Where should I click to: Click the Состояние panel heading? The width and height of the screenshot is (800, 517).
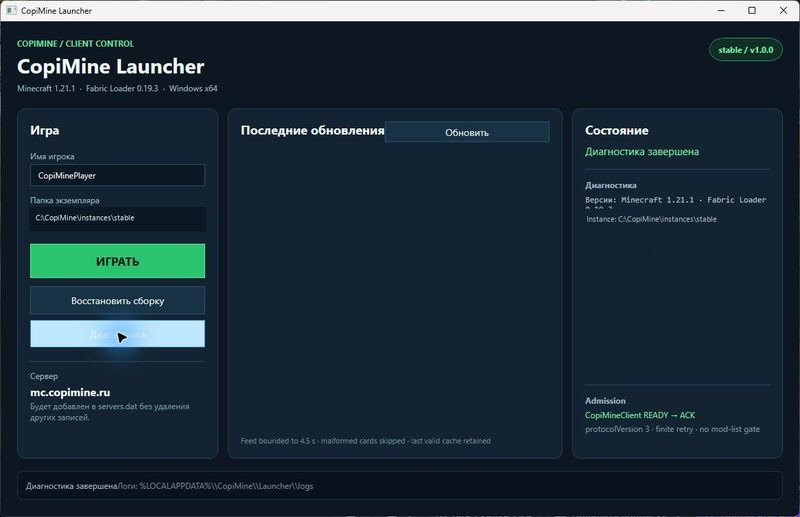click(x=616, y=131)
